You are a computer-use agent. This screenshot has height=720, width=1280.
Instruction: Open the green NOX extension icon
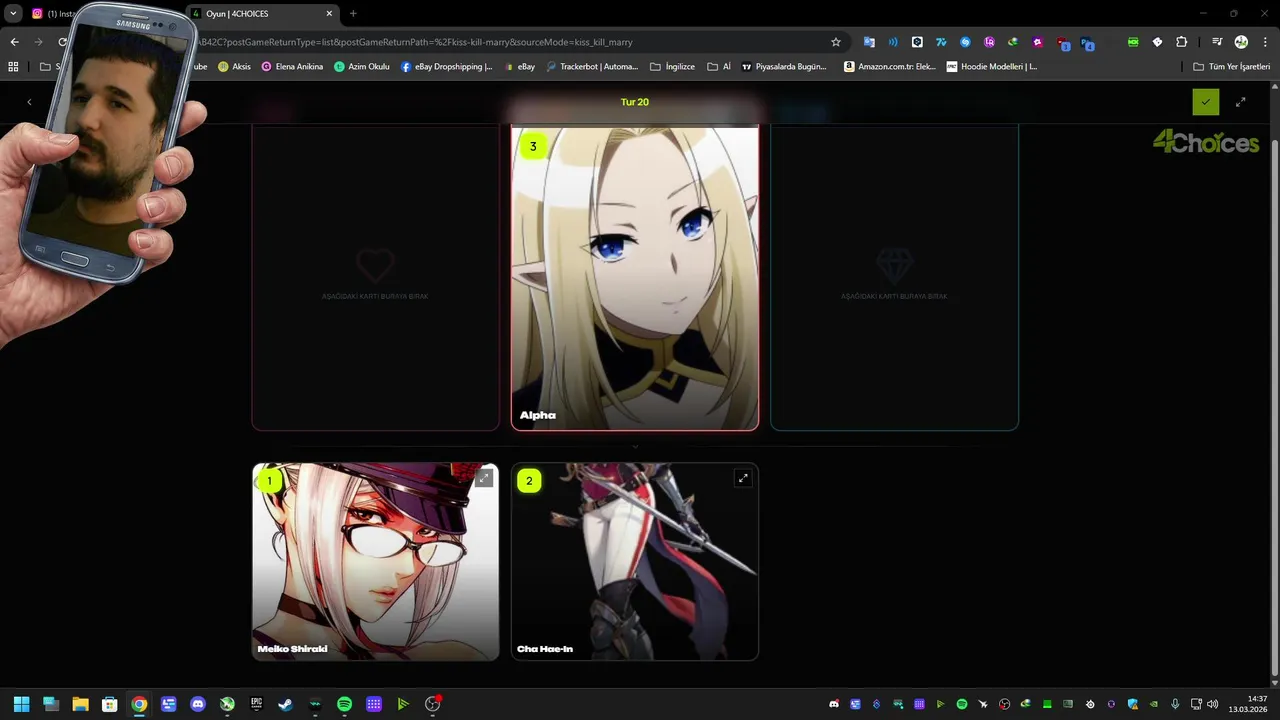coord(1133,42)
